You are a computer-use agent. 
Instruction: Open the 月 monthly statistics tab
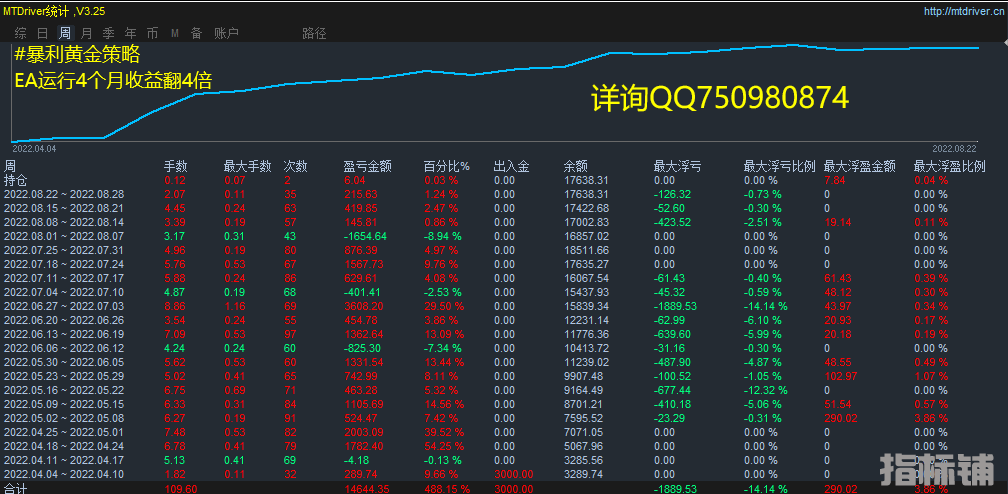point(87,33)
